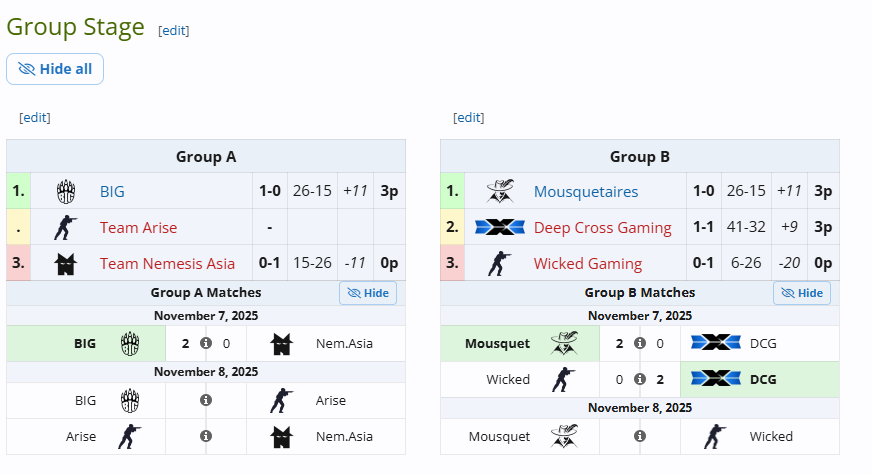Toggle the Hide all button
The image size is (872, 474).
tap(55, 69)
